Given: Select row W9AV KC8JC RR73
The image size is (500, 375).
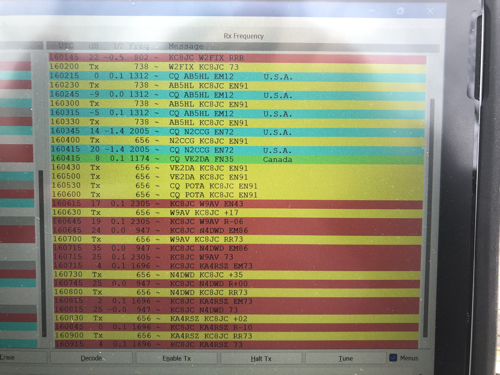Looking at the screenshot, I should point(237,239).
